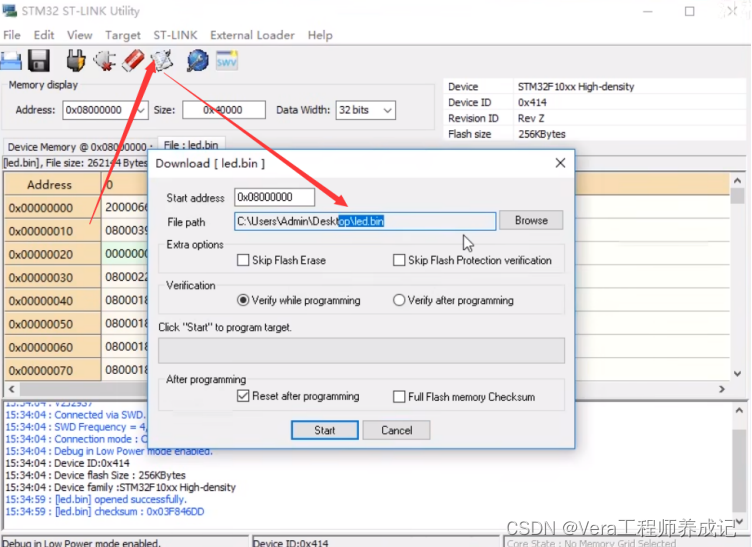Screen dimensions: 752x547
Task: Open the ST-LINK update globe icon
Action: tap(198, 61)
